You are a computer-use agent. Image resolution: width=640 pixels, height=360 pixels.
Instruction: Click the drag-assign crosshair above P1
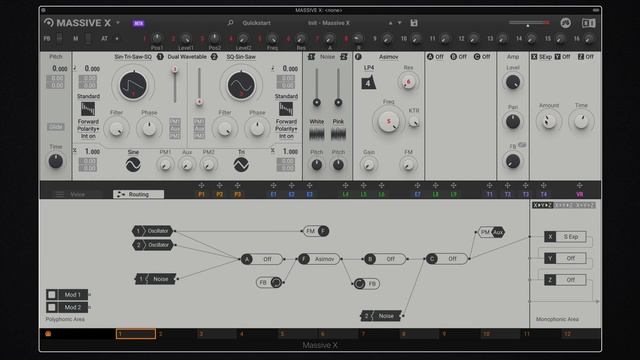[x=201, y=186]
